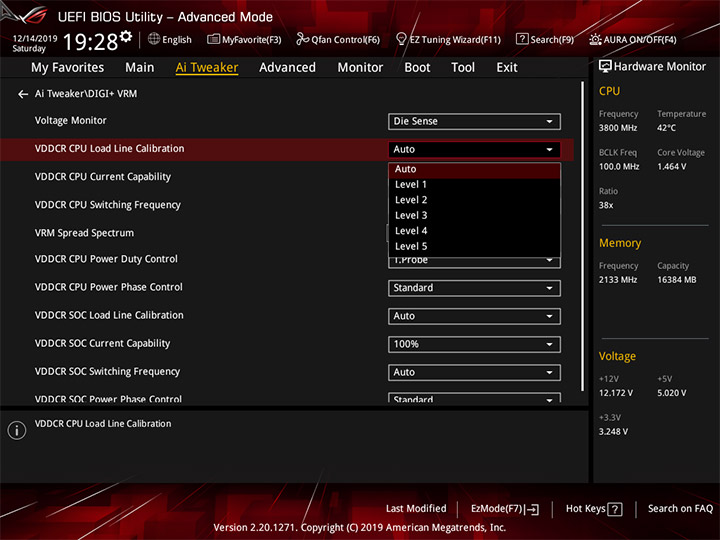This screenshot has height=540, width=720.
Task: Click the Hardware Monitor screen icon
Action: point(605,67)
